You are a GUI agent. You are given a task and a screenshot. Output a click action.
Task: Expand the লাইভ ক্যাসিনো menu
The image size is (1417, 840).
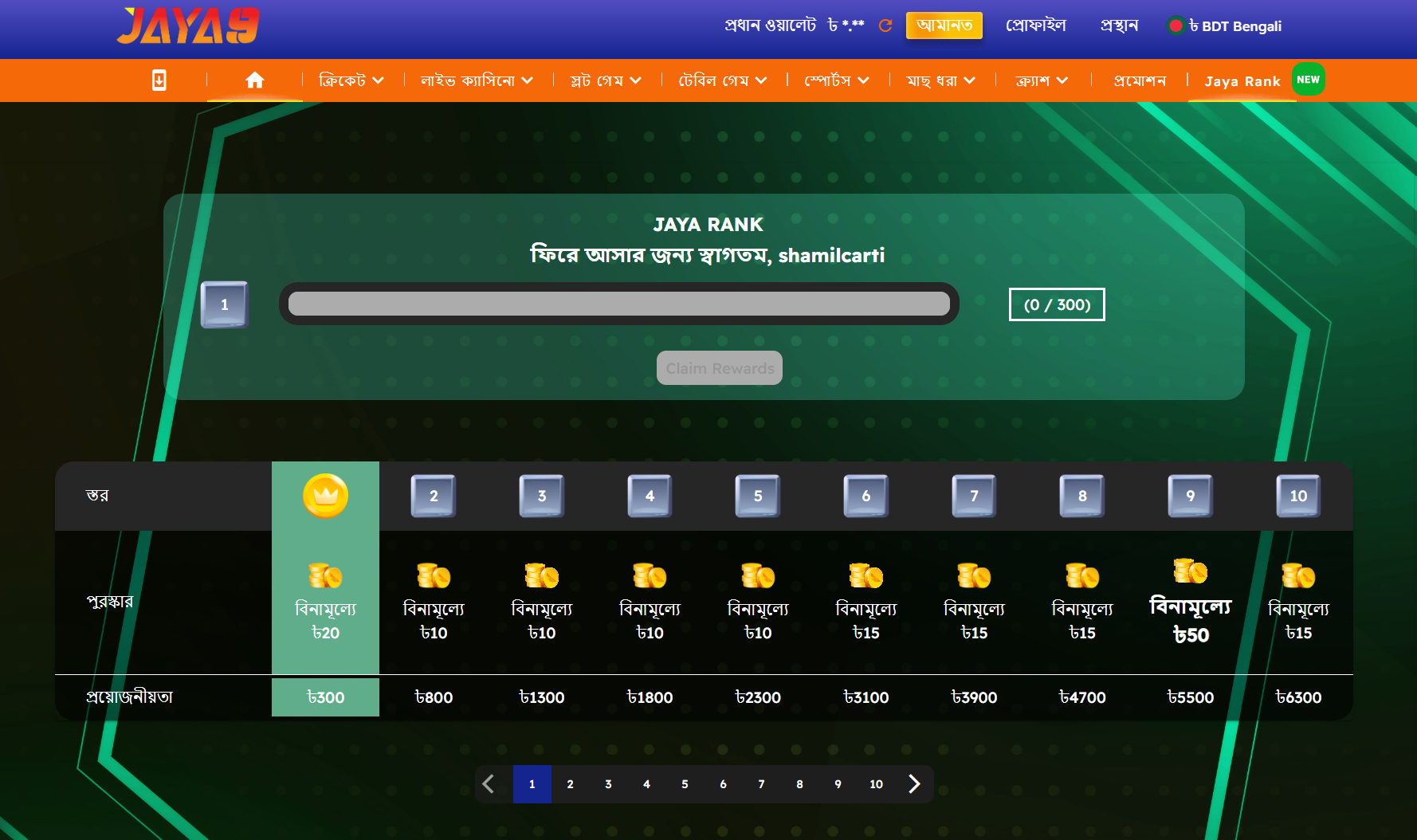[477, 80]
